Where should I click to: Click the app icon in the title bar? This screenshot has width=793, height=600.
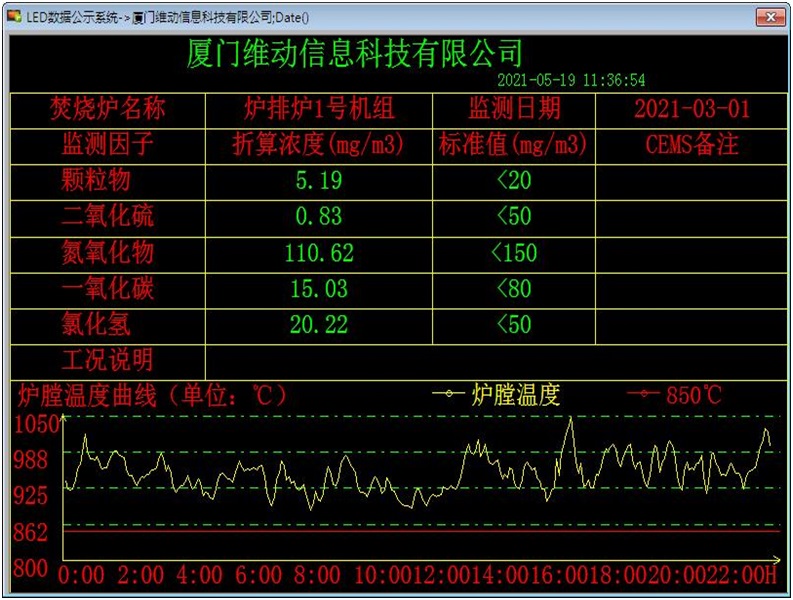click(x=14, y=17)
